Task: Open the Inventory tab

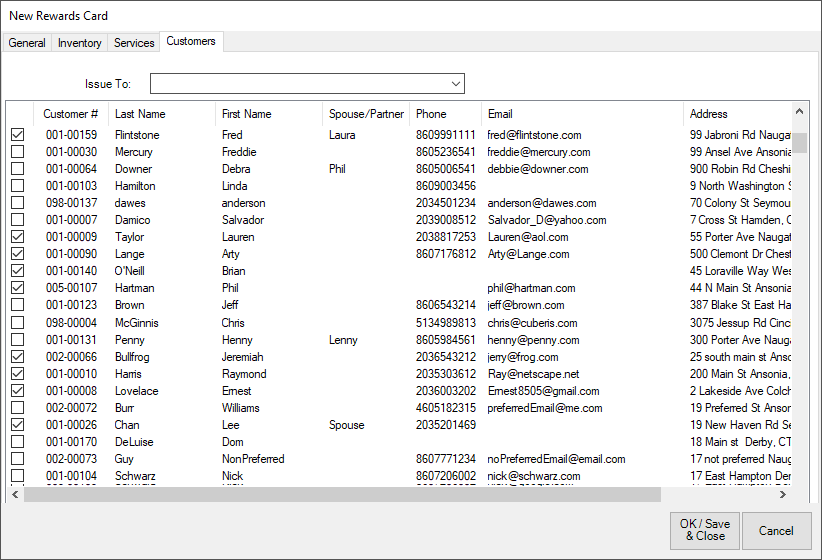Action: [x=80, y=43]
